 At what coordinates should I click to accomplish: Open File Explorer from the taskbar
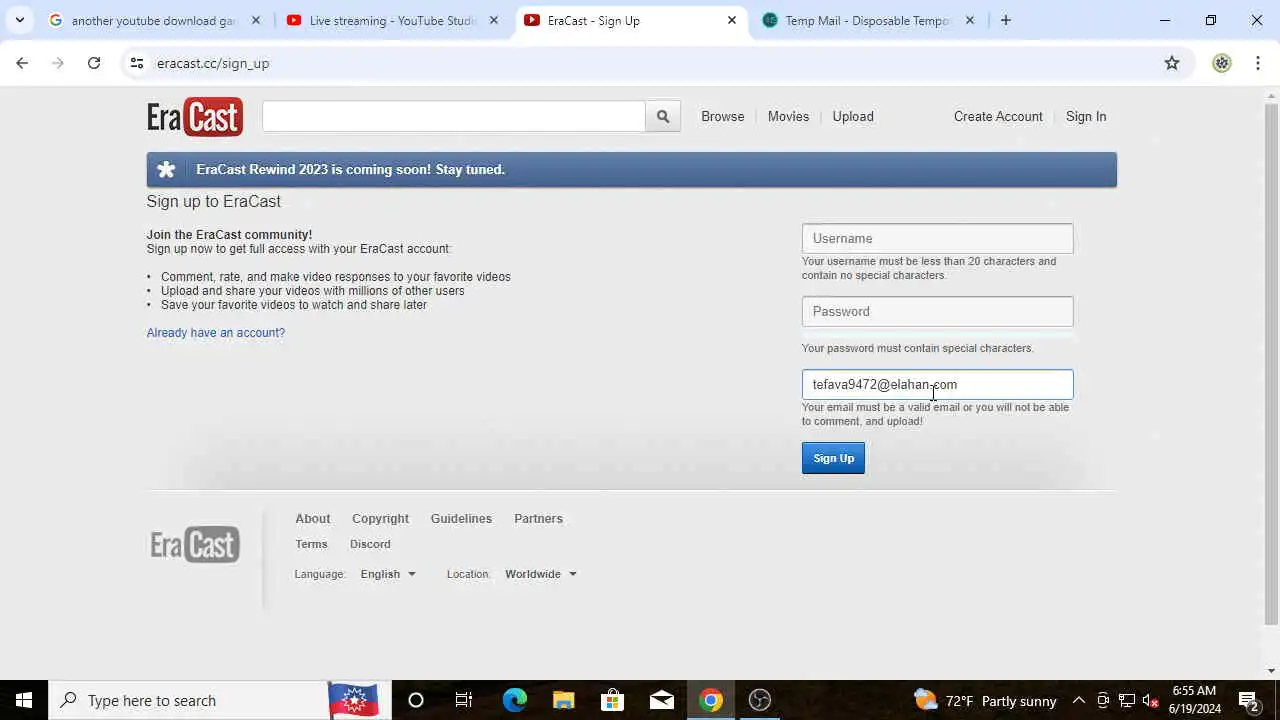pyautogui.click(x=563, y=700)
